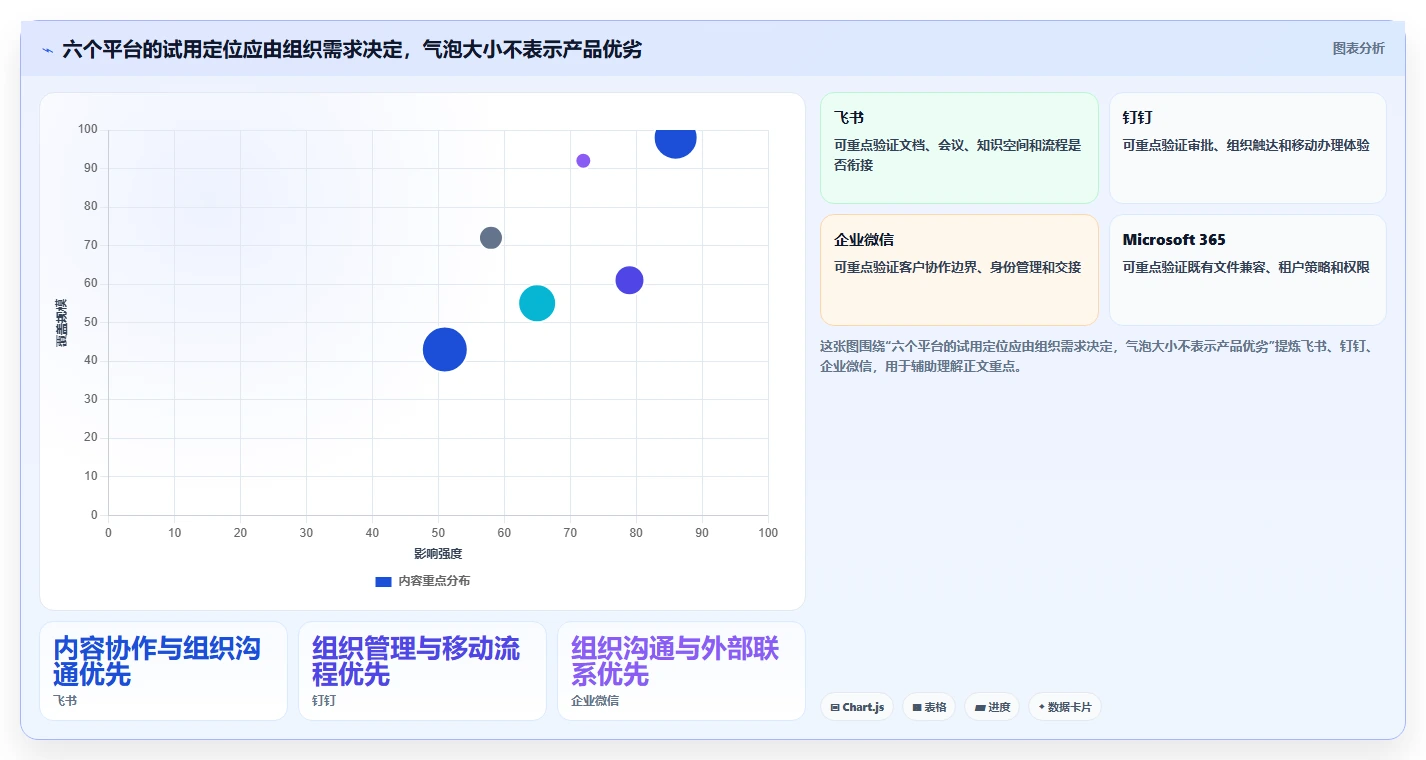
Task: Click the legend text '内容重点分布'
Action: (434, 581)
